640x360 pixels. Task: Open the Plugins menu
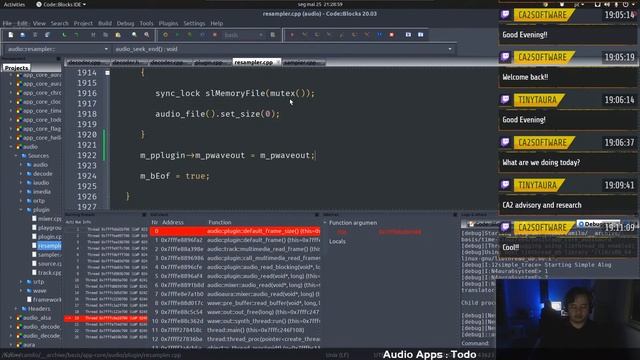click(x=168, y=23)
